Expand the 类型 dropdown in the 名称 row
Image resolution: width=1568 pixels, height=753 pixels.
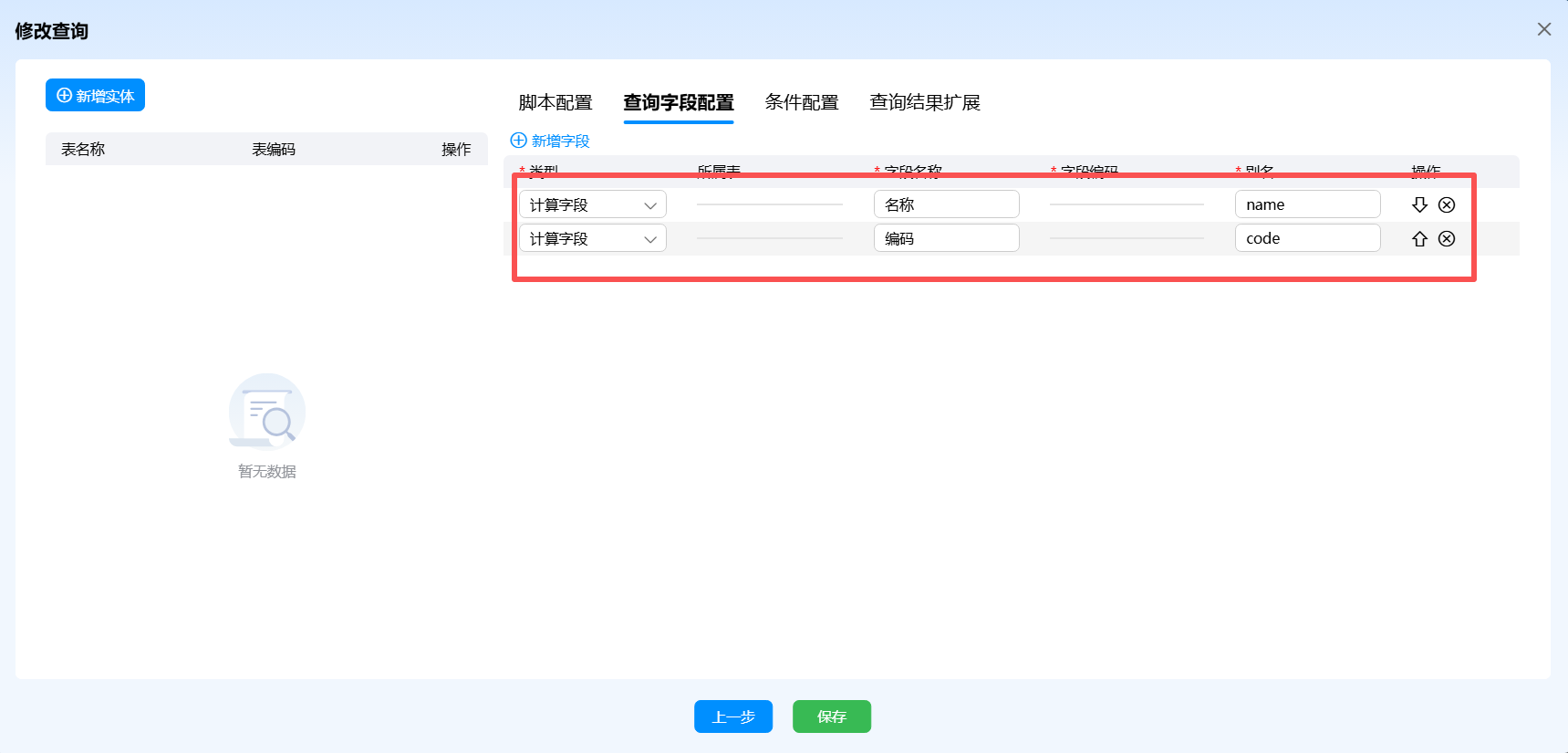593,204
